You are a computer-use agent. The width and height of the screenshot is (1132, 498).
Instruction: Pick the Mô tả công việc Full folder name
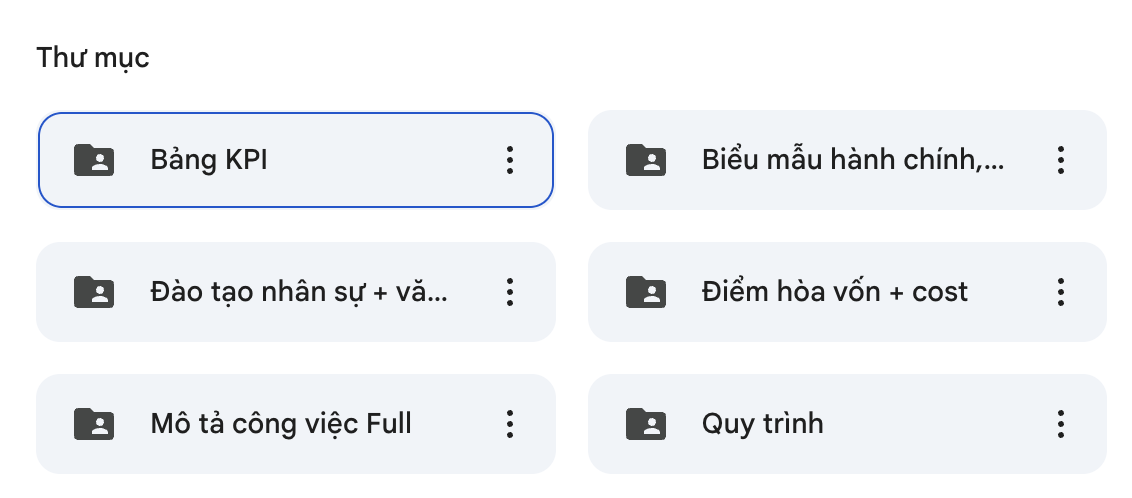281,424
